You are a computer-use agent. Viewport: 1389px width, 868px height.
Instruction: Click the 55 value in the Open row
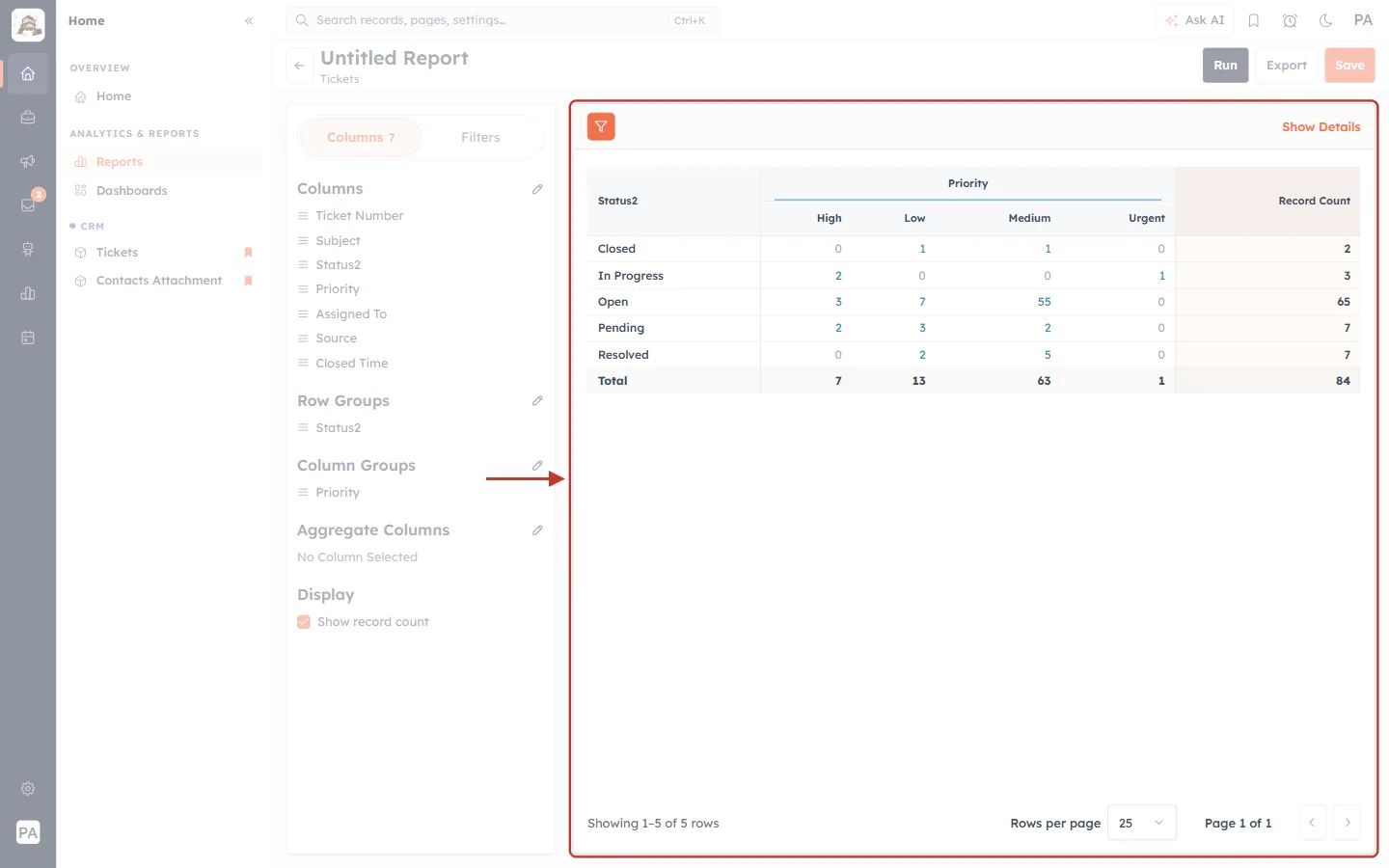click(x=1044, y=302)
